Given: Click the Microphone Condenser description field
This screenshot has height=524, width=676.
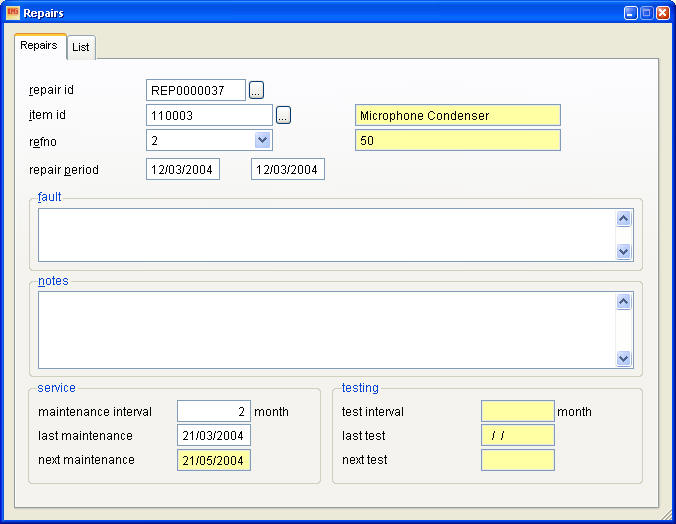Looking at the screenshot, I should pyautogui.click(x=458, y=115).
